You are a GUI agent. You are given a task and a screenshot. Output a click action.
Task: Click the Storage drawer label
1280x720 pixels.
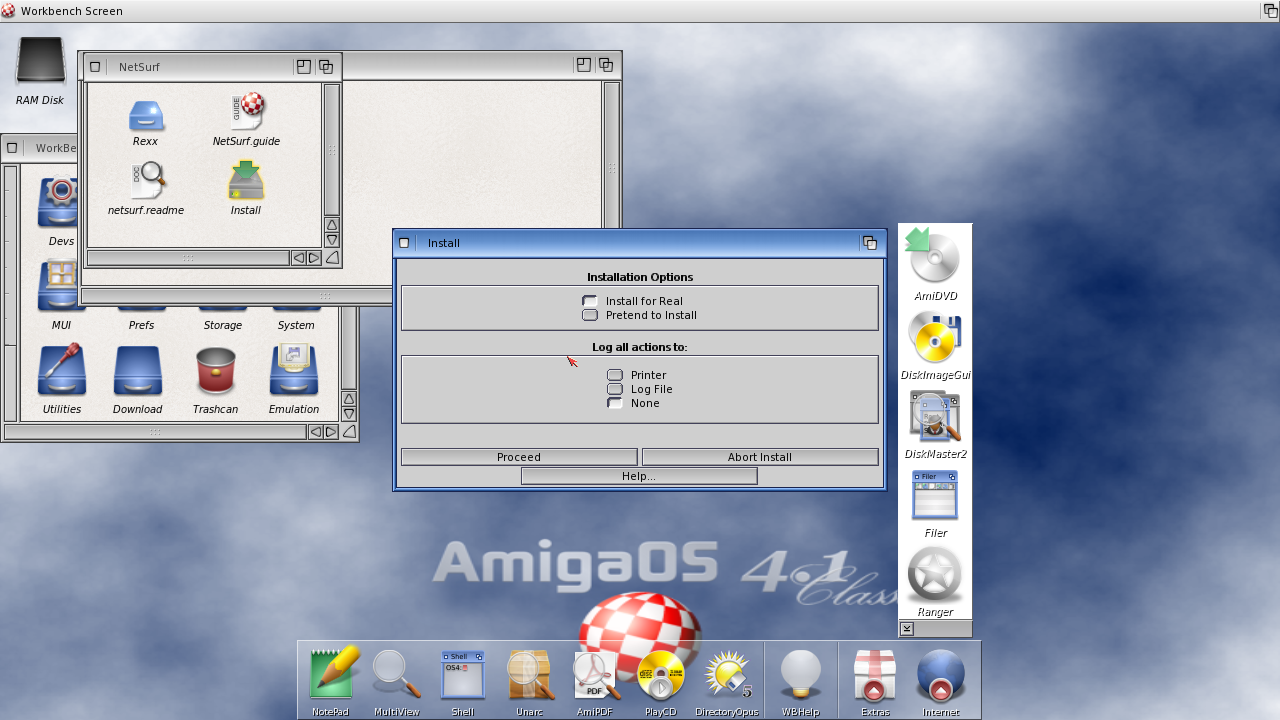pos(222,325)
